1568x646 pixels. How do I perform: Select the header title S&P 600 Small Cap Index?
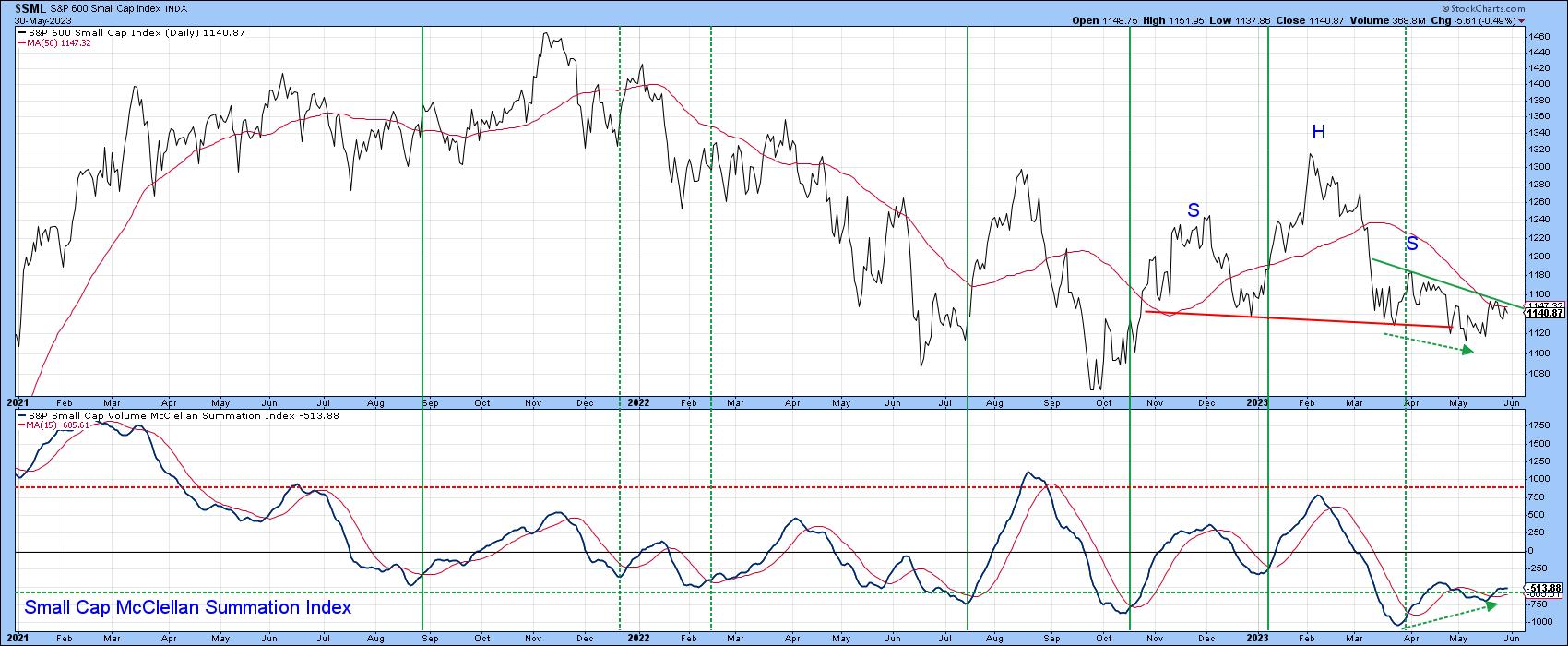(104, 9)
